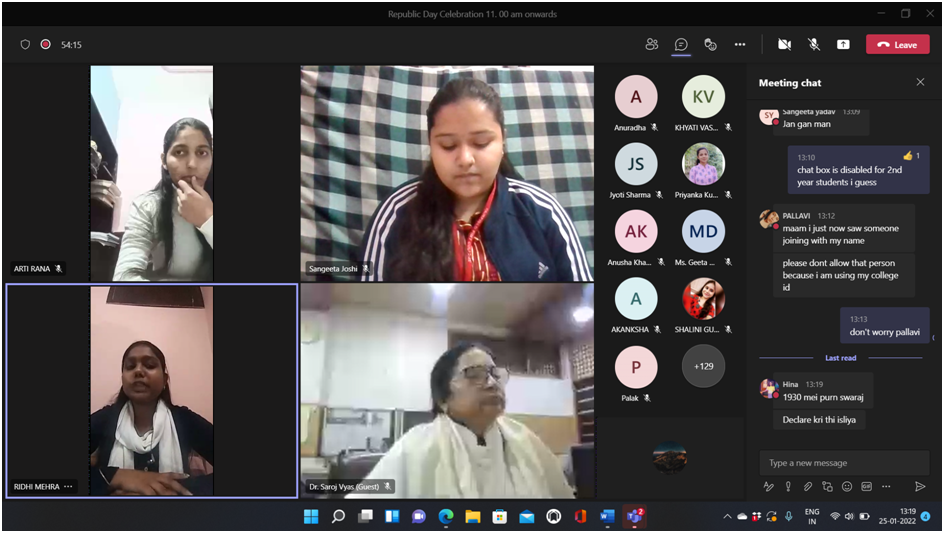Viewport: 944px width, 533px height.
Task: Open the reactions and raise hand icon
Action: click(x=710, y=44)
